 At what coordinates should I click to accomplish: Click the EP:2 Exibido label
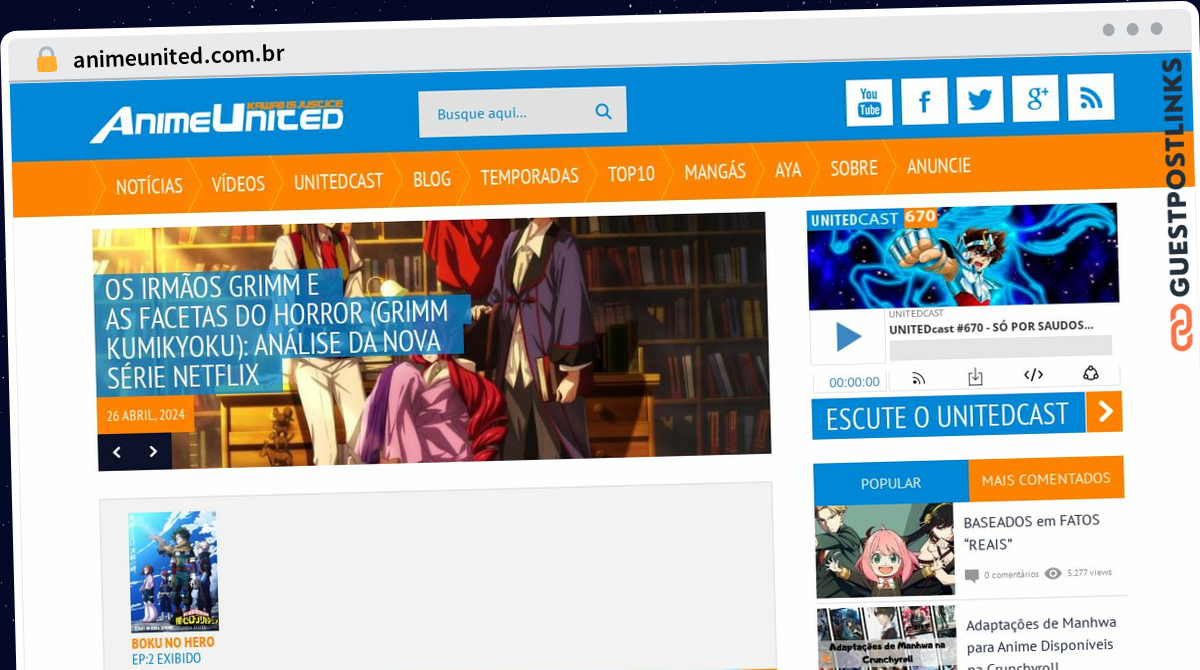tap(166, 659)
